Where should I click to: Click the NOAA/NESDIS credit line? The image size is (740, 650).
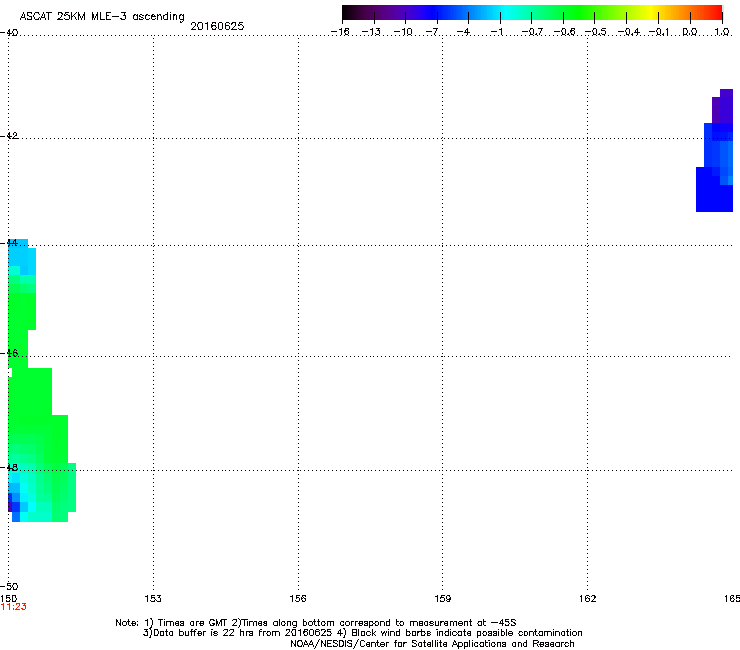click(x=432, y=644)
